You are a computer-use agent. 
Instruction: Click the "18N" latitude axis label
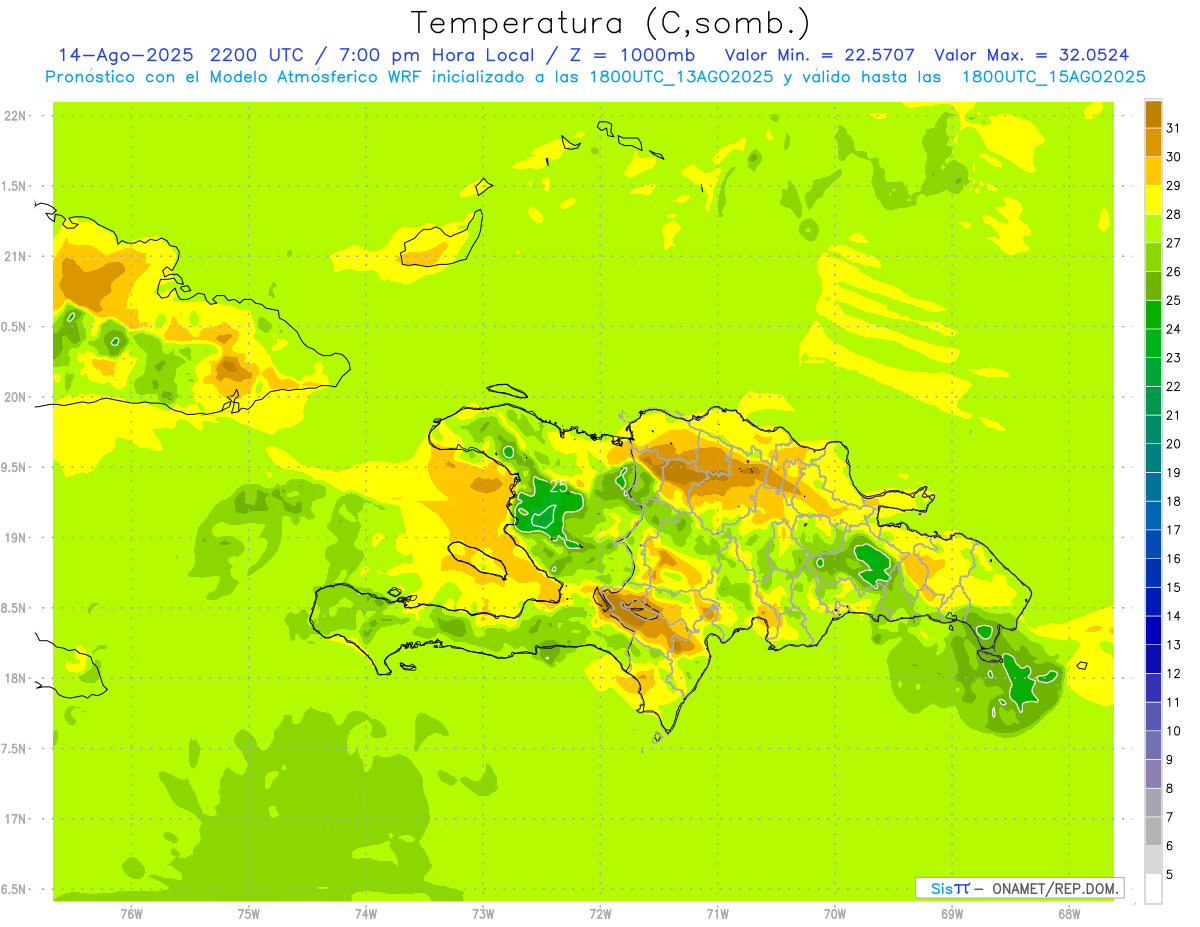point(16,678)
